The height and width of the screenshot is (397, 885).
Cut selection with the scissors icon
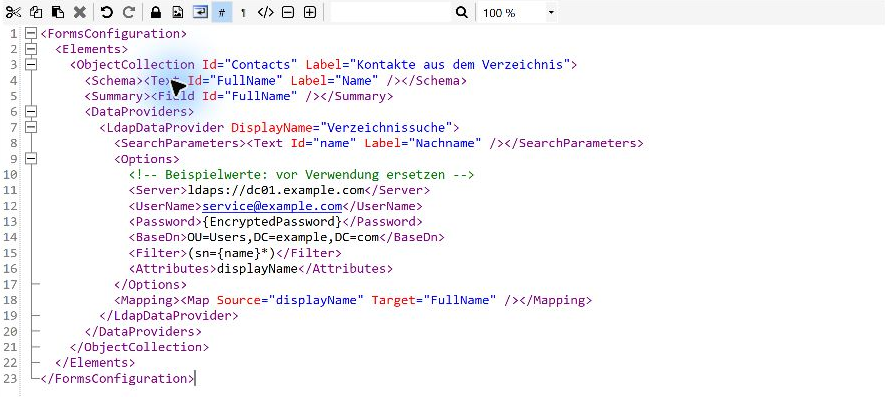tap(14, 12)
